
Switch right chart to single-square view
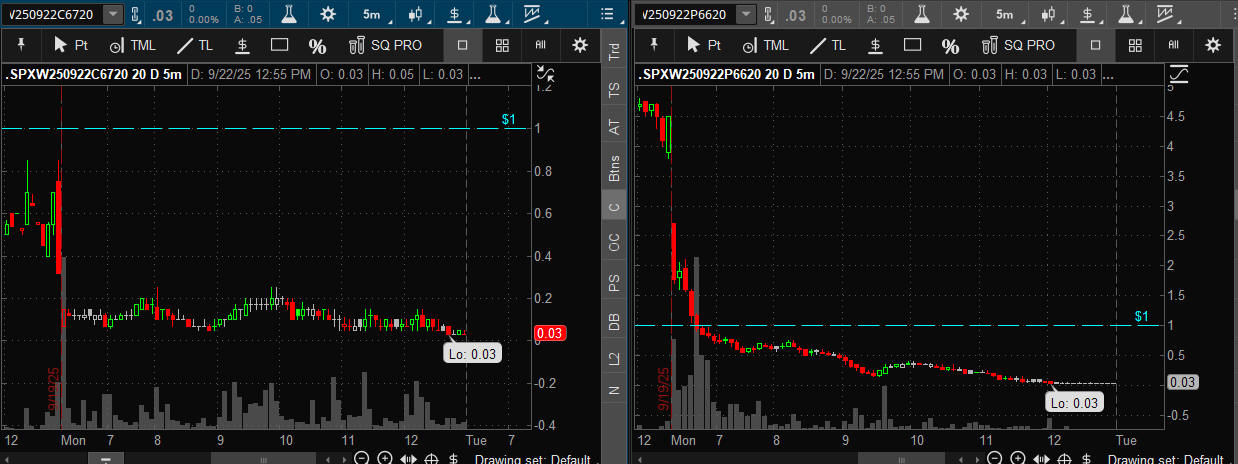tap(1095, 44)
